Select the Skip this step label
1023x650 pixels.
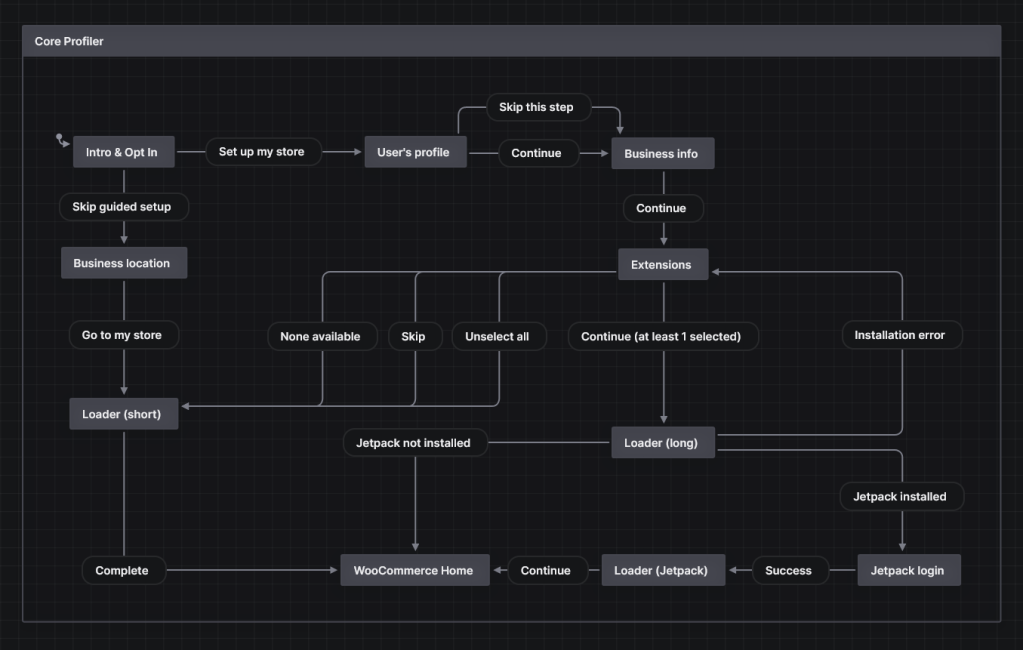click(x=538, y=107)
